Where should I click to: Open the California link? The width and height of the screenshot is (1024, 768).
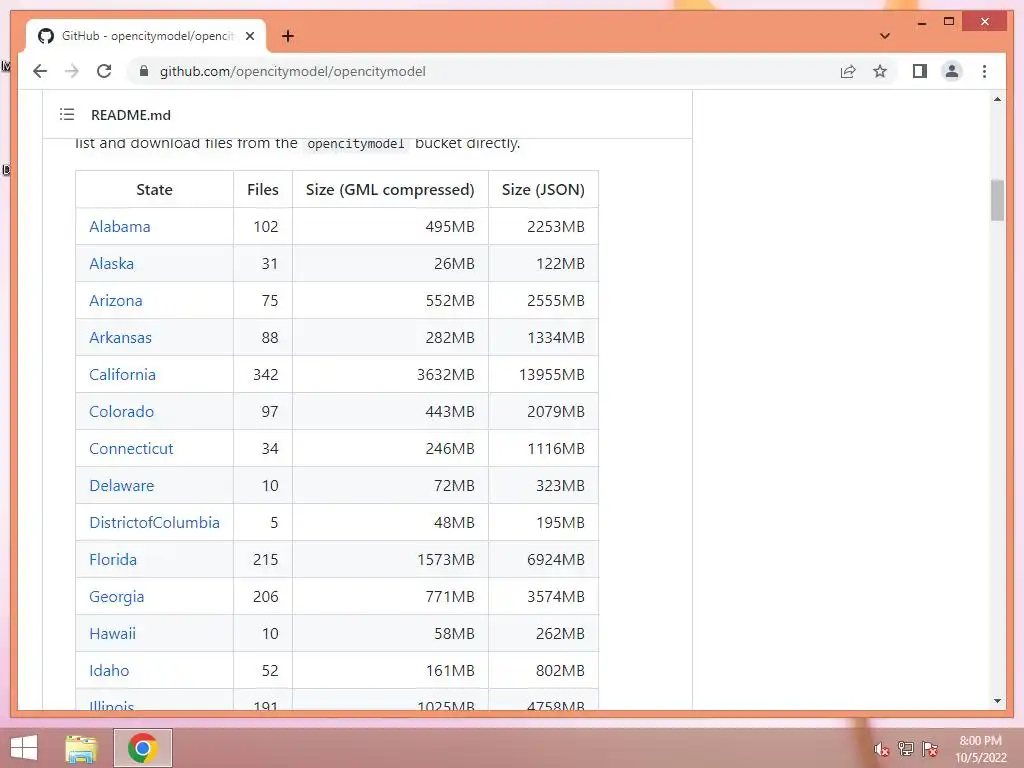pos(122,375)
